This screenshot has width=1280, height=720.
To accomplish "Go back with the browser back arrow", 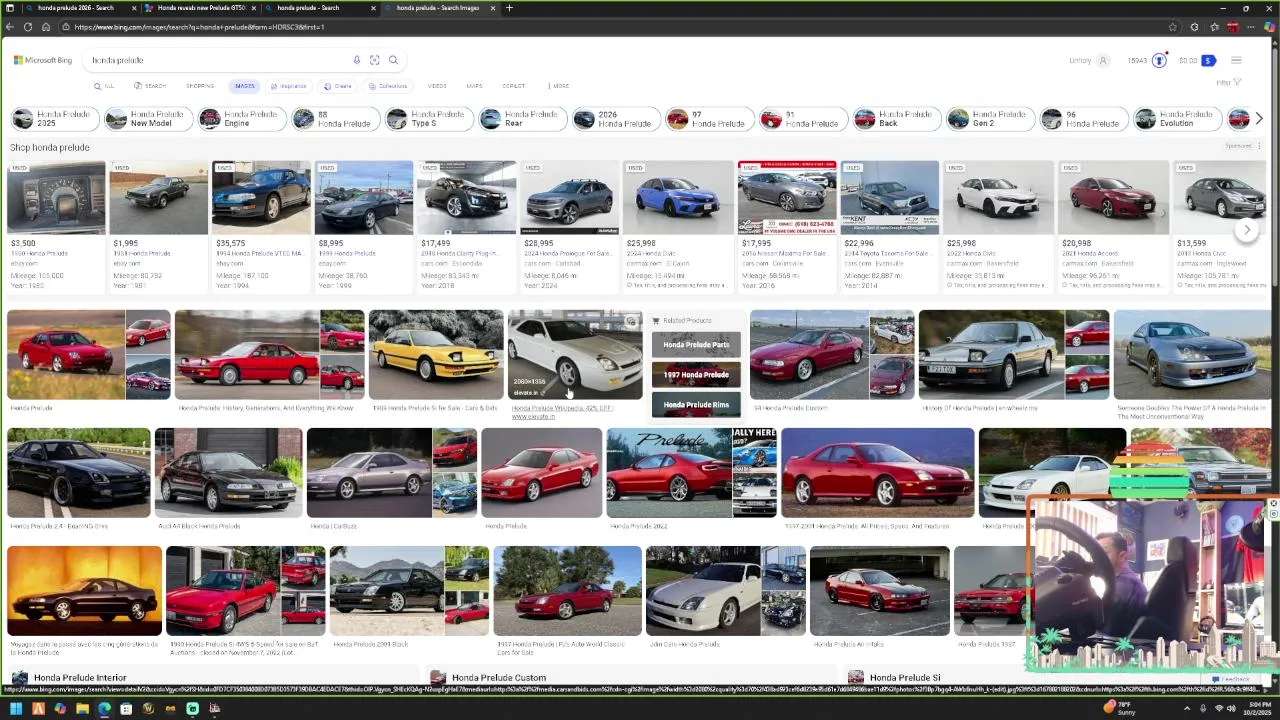I will pos(10,27).
